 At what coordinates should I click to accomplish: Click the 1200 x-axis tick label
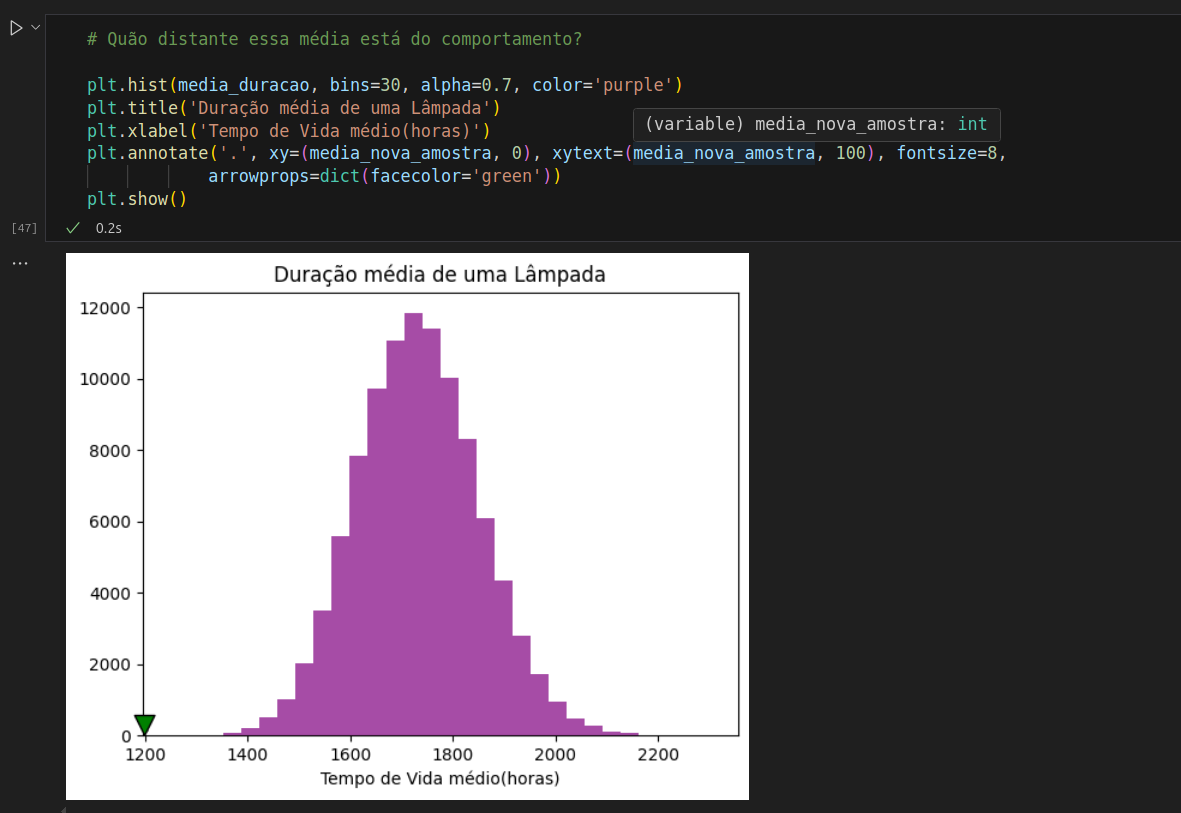tap(145, 755)
